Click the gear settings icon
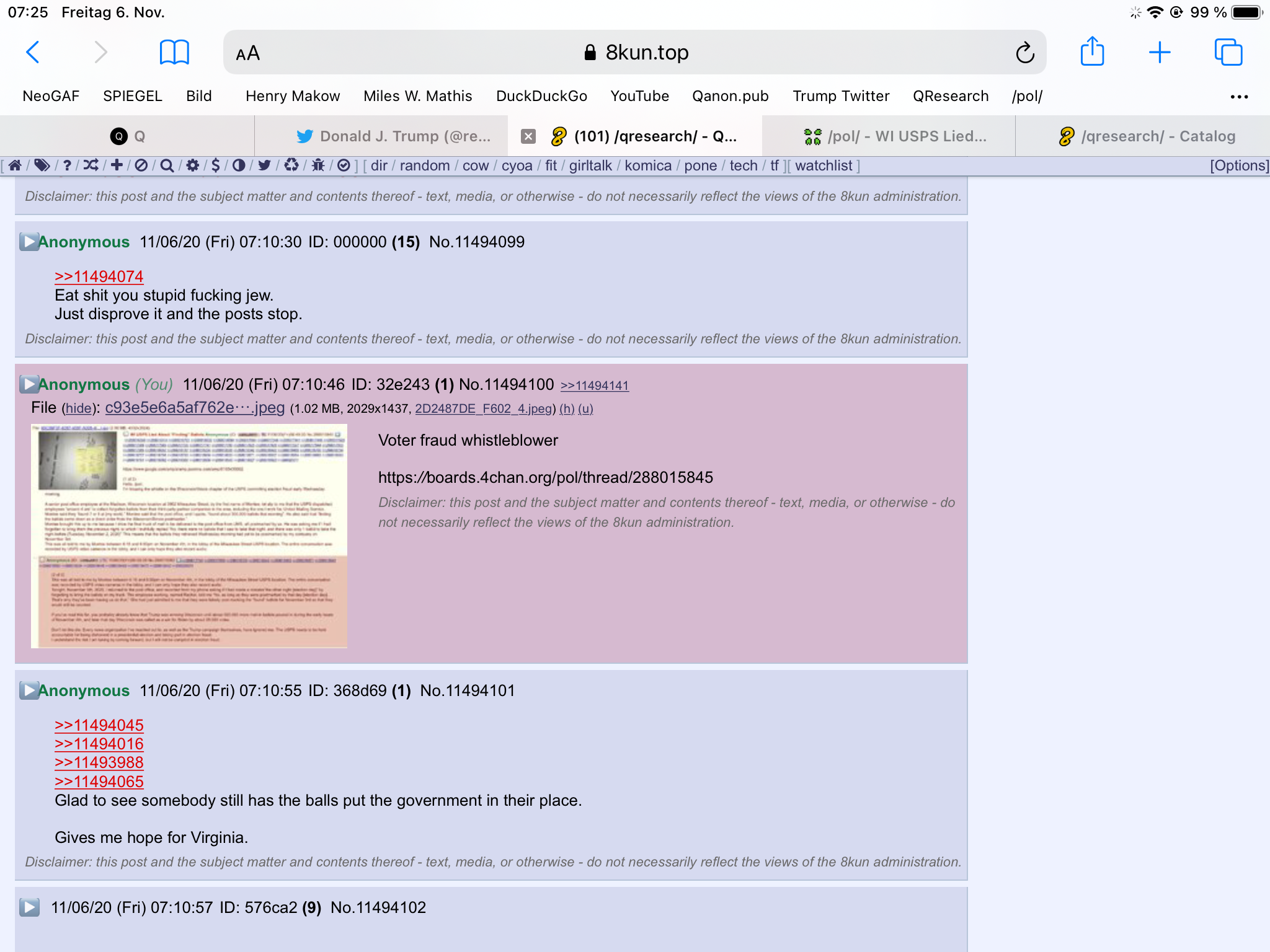This screenshot has width=1270, height=952. coord(193,165)
